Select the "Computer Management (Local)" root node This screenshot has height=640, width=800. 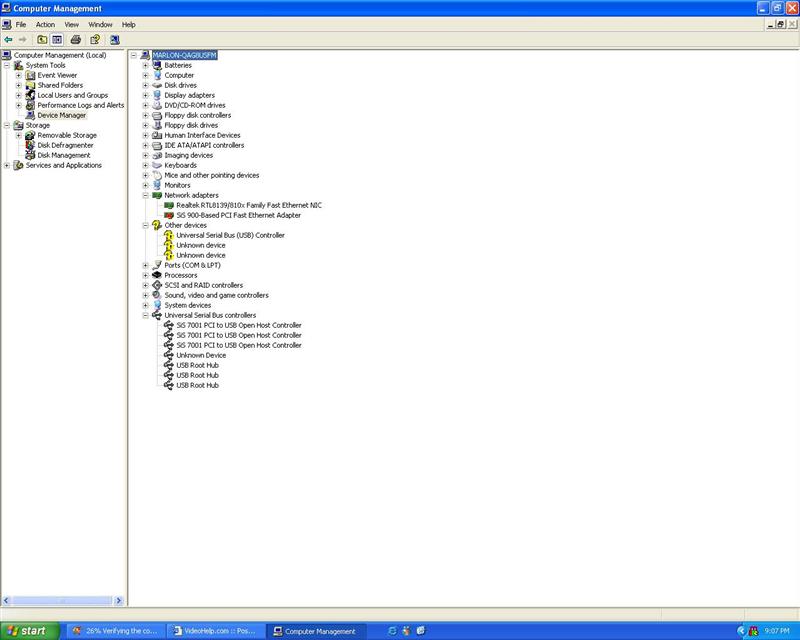point(60,55)
